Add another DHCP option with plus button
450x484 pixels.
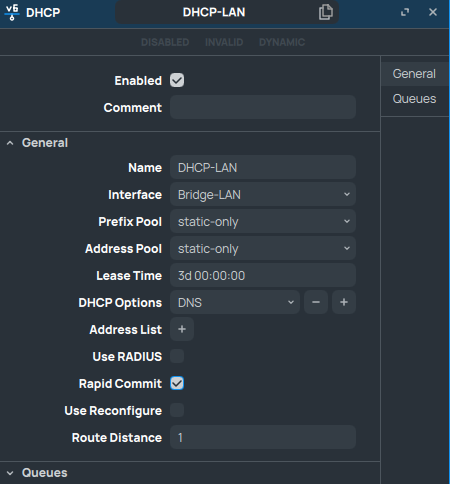click(x=344, y=302)
